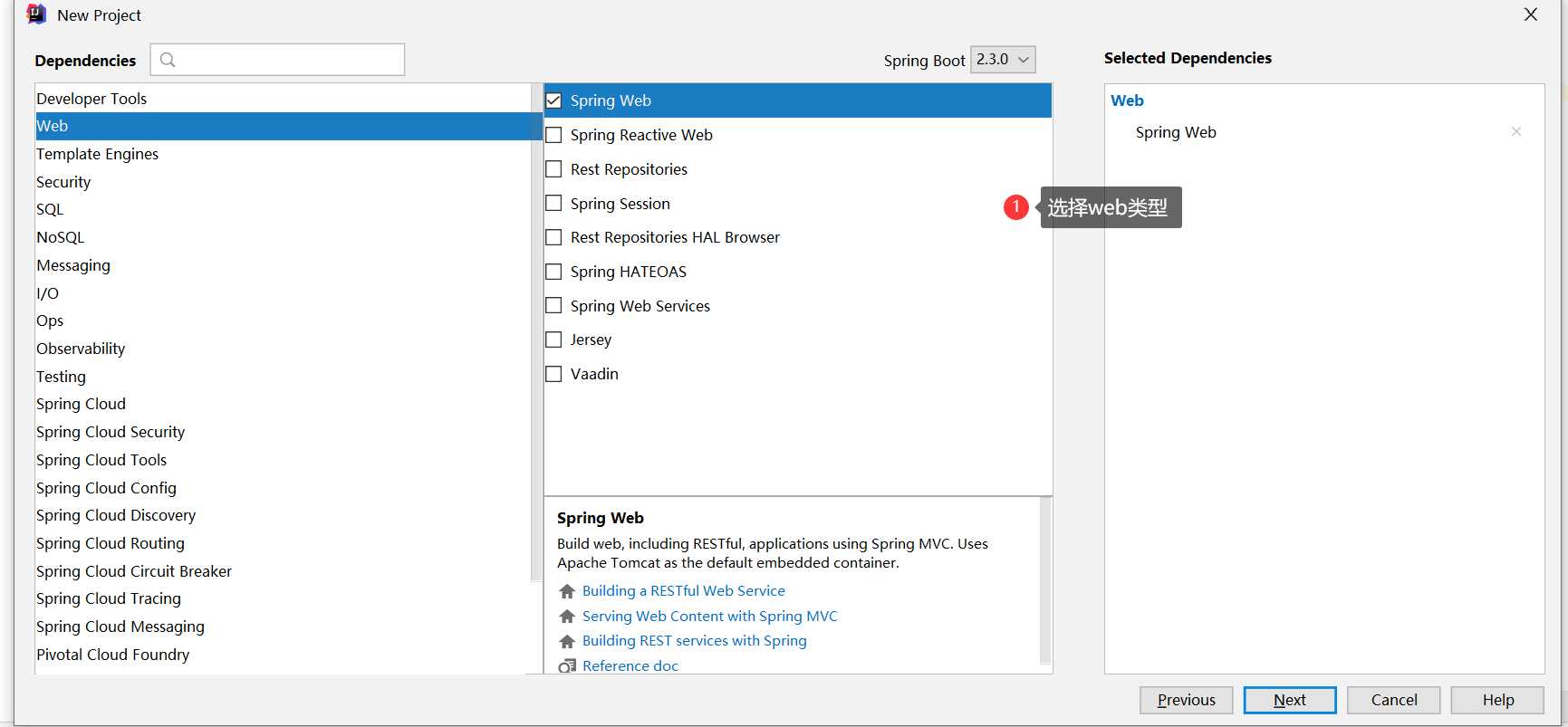Choose the Ops category

(283, 320)
